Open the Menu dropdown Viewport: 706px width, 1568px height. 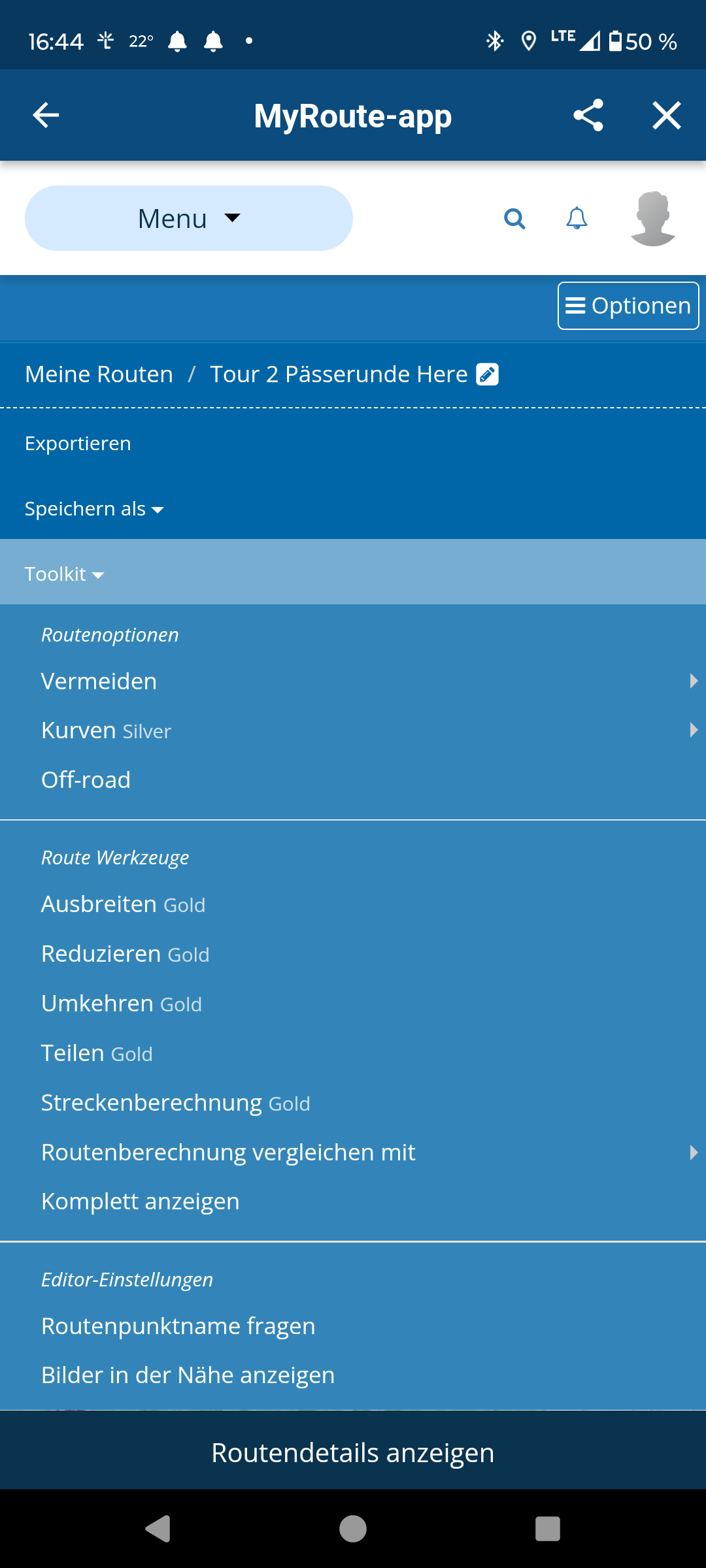[189, 218]
